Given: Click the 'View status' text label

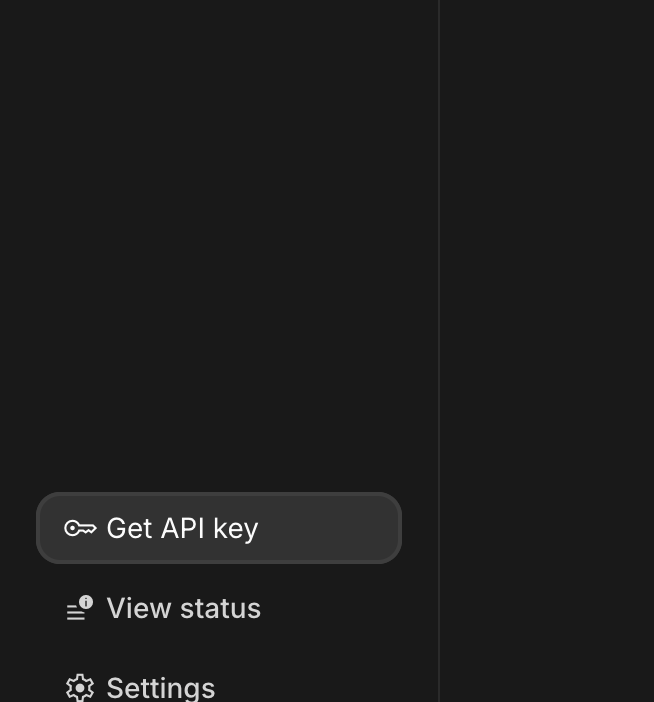Looking at the screenshot, I should (183, 608).
